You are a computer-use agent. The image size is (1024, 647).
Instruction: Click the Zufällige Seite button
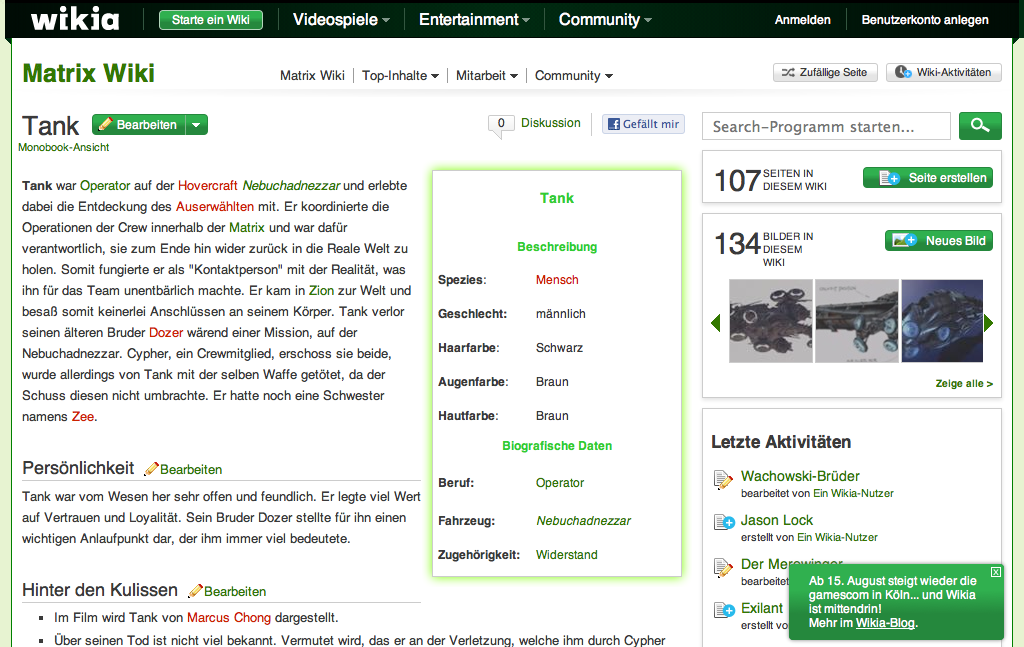[825, 72]
